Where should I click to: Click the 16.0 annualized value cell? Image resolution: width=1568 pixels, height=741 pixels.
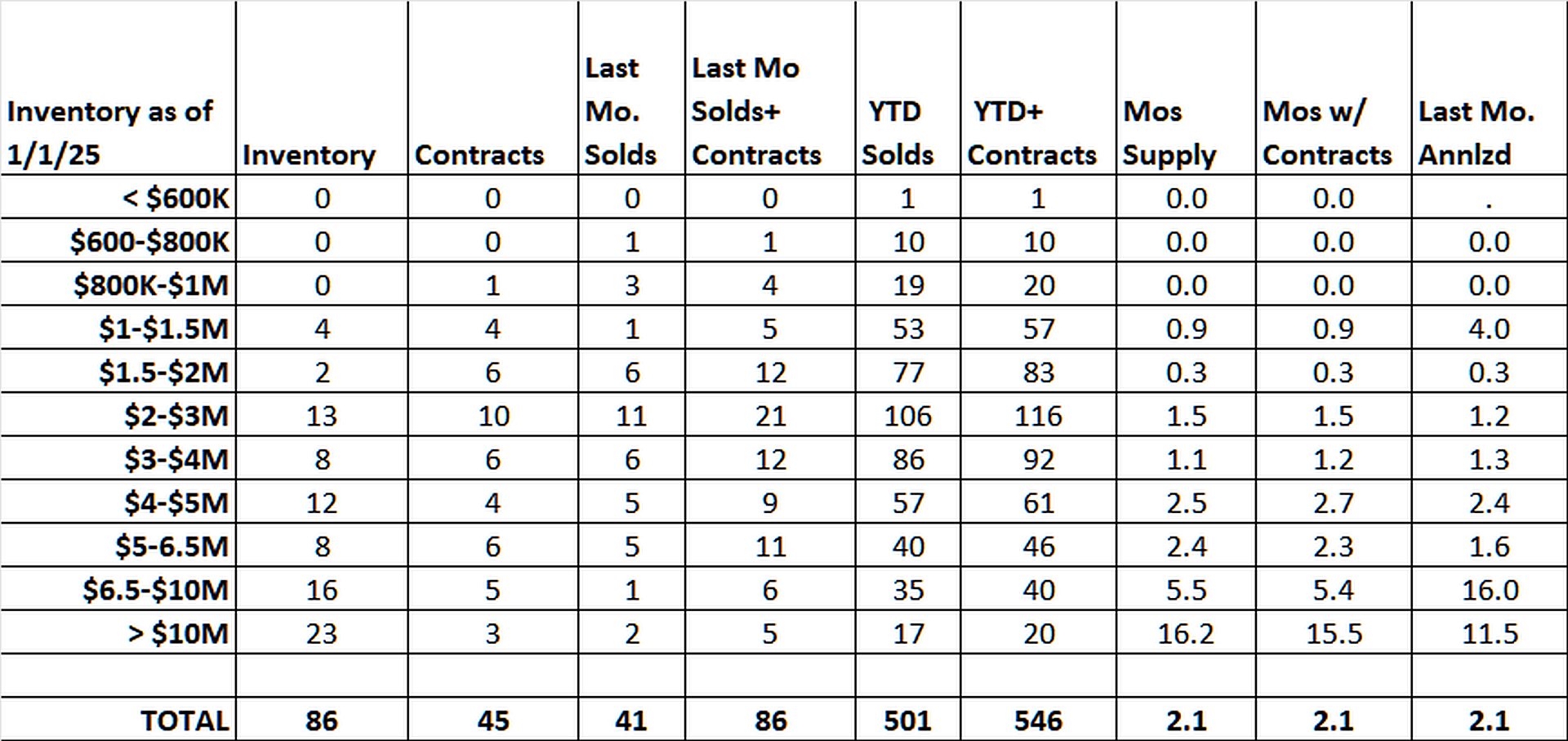point(1489,589)
